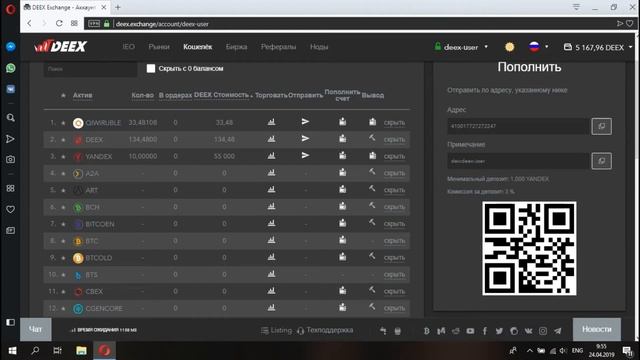Screen dimensions: 640x360
Task: Open trade chart for A2A row
Action: [x=271, y=173]
